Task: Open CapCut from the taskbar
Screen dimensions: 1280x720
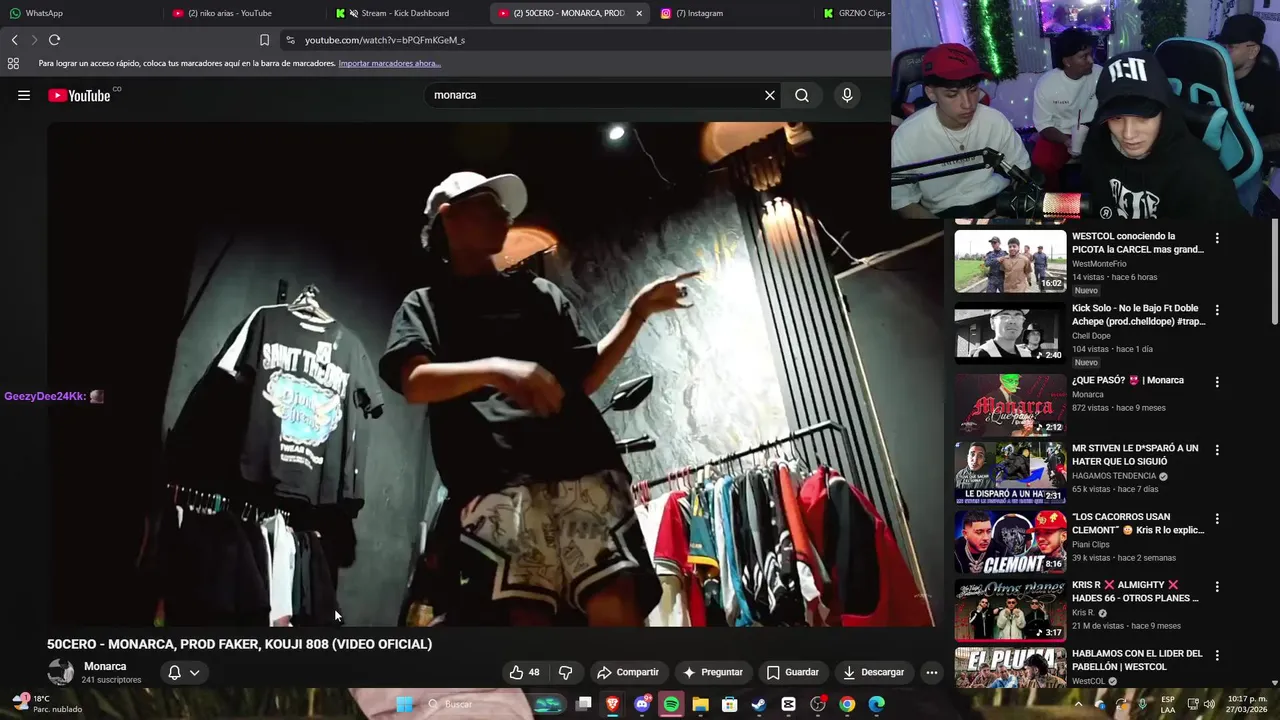Action: (788, 704)
